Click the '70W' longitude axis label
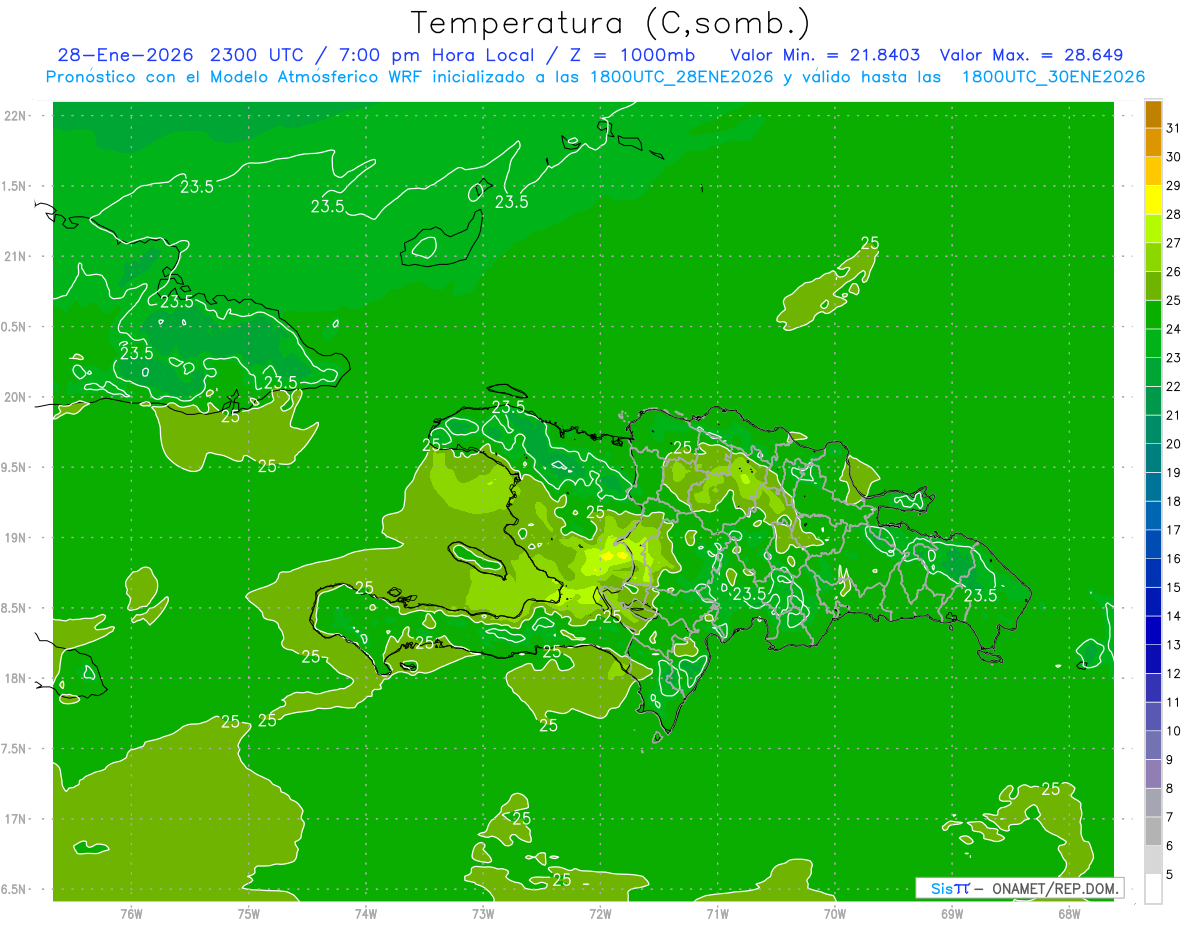Viewport: 1200px width, 927px height. click(835, 913)
